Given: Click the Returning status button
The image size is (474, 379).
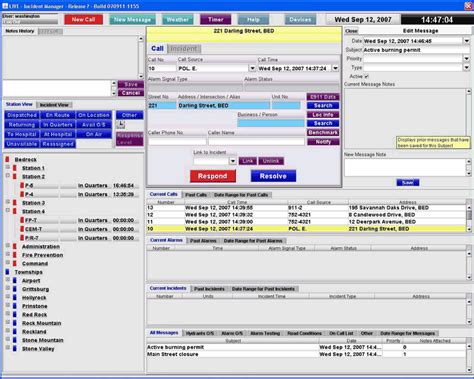Looking at the screenshot, I should pos(22,125).
